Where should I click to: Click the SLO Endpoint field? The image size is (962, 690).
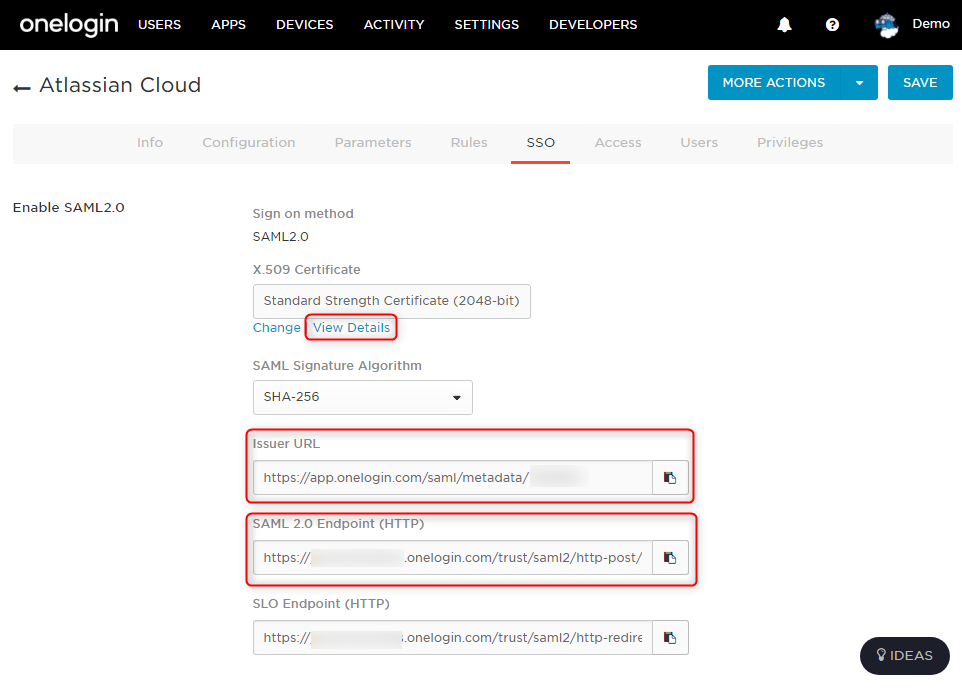[453, 638]
